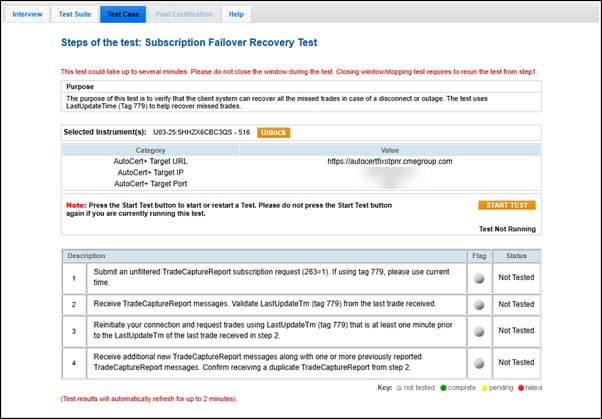602x419 pixels.
Task: Click the AutoCert+ Target URL value
Action: [389, 160]
